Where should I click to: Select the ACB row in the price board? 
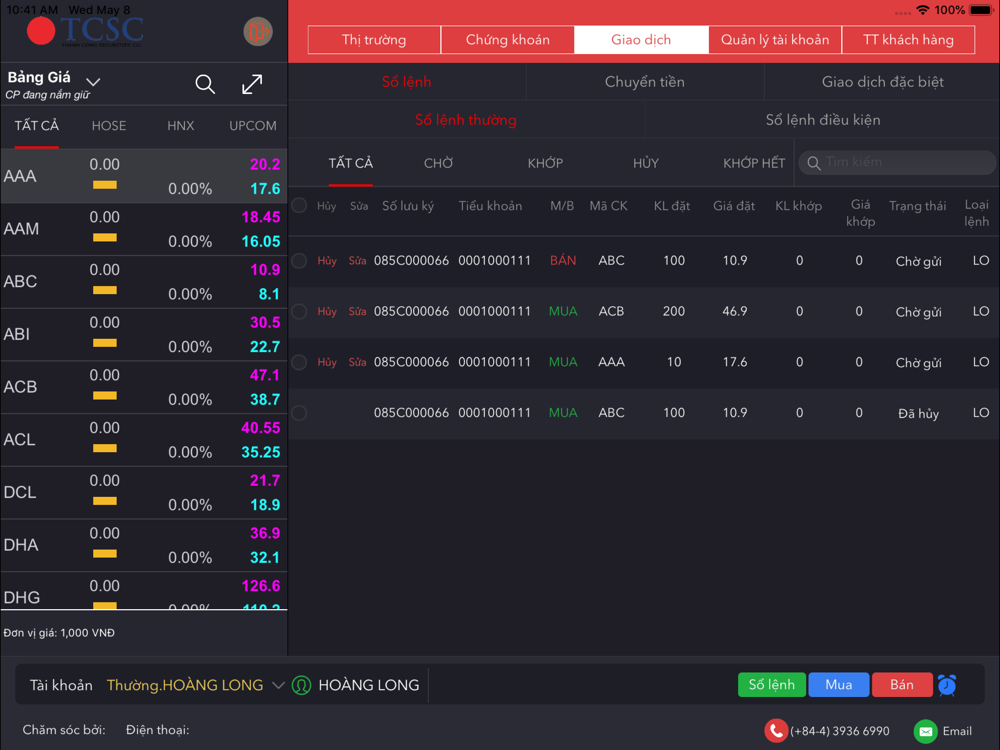[x=143, y=387]
